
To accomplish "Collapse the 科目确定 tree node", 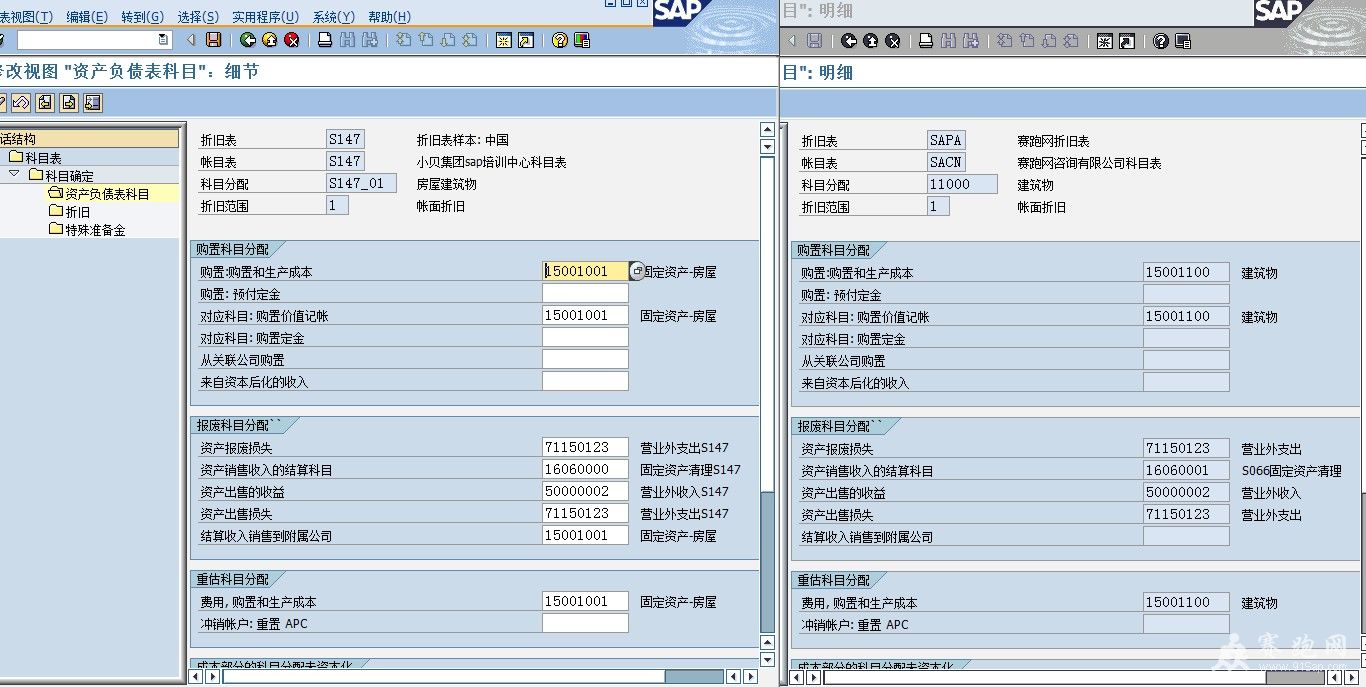I will (x=14, y=174).
